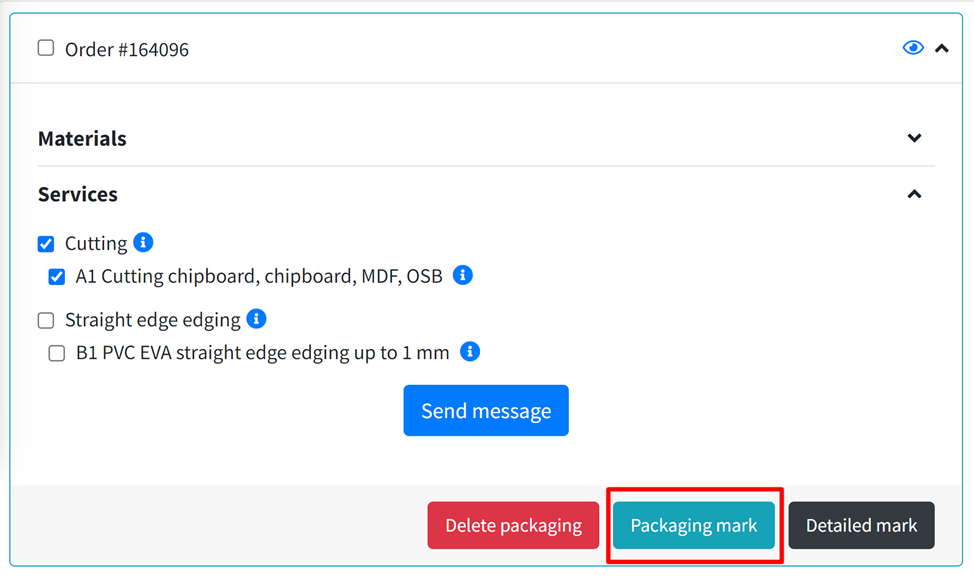This screenshot has width=974, height=578.
Task: Select the highlighted Packaging mark button
Action: pos(693,525)
